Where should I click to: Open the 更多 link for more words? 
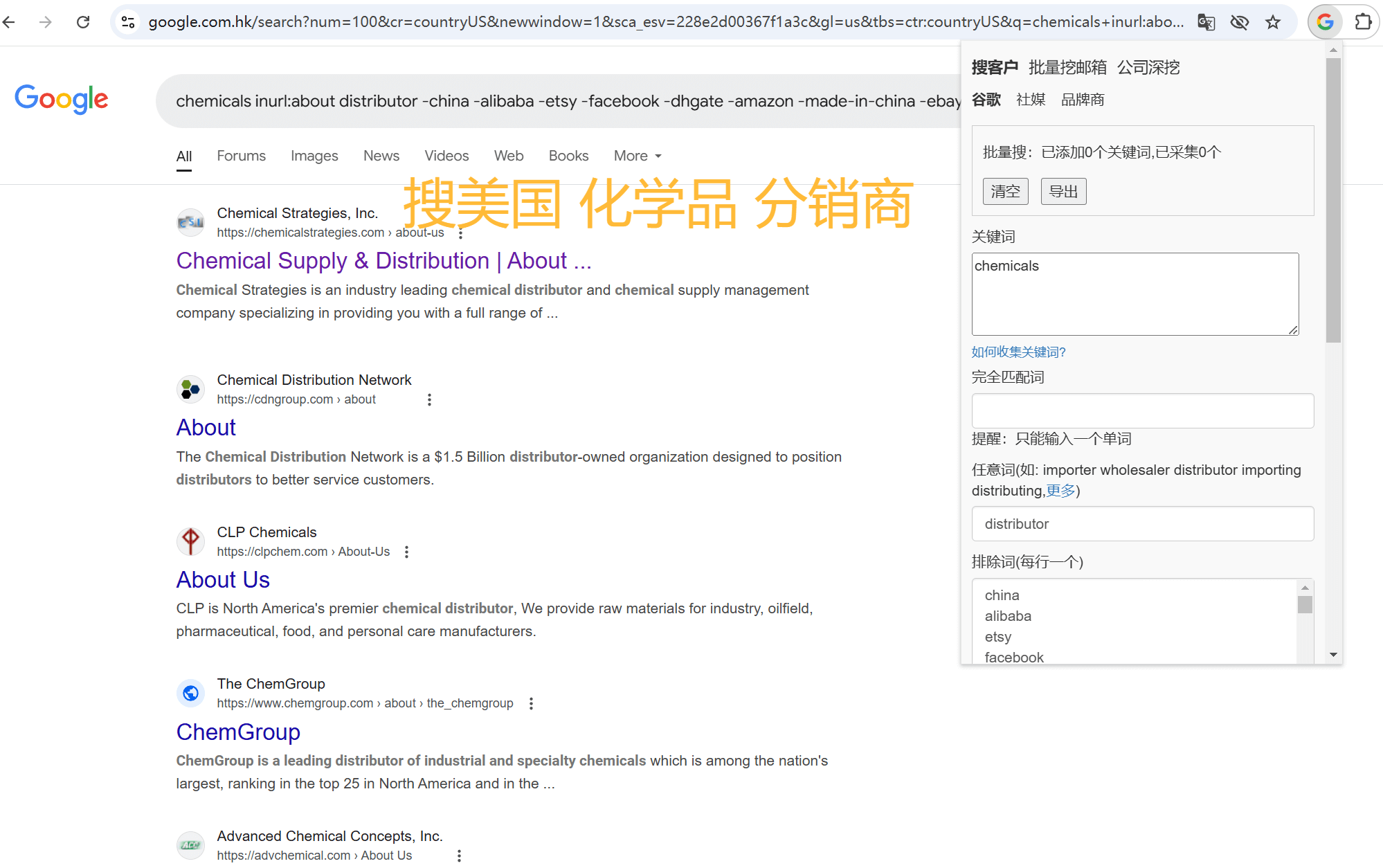pos(1060,491)
